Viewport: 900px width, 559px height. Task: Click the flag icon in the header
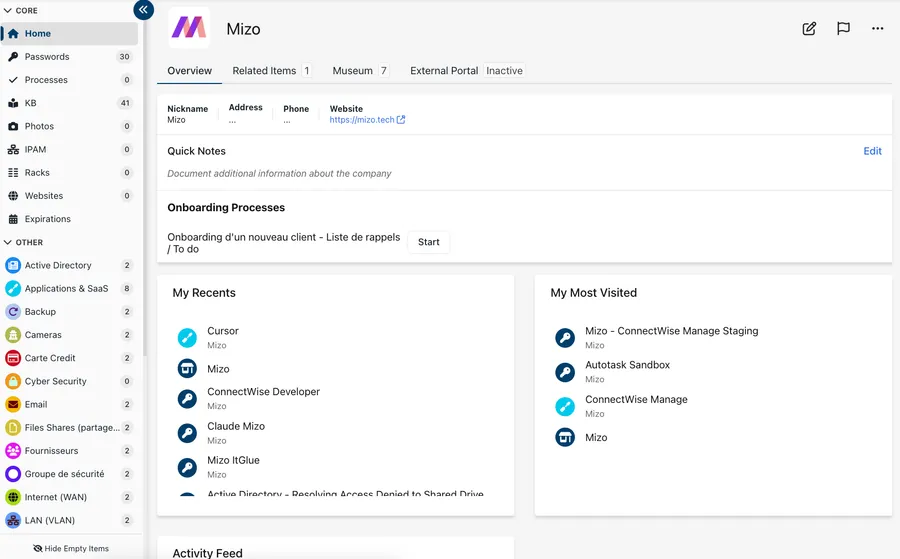click(843, 29)
